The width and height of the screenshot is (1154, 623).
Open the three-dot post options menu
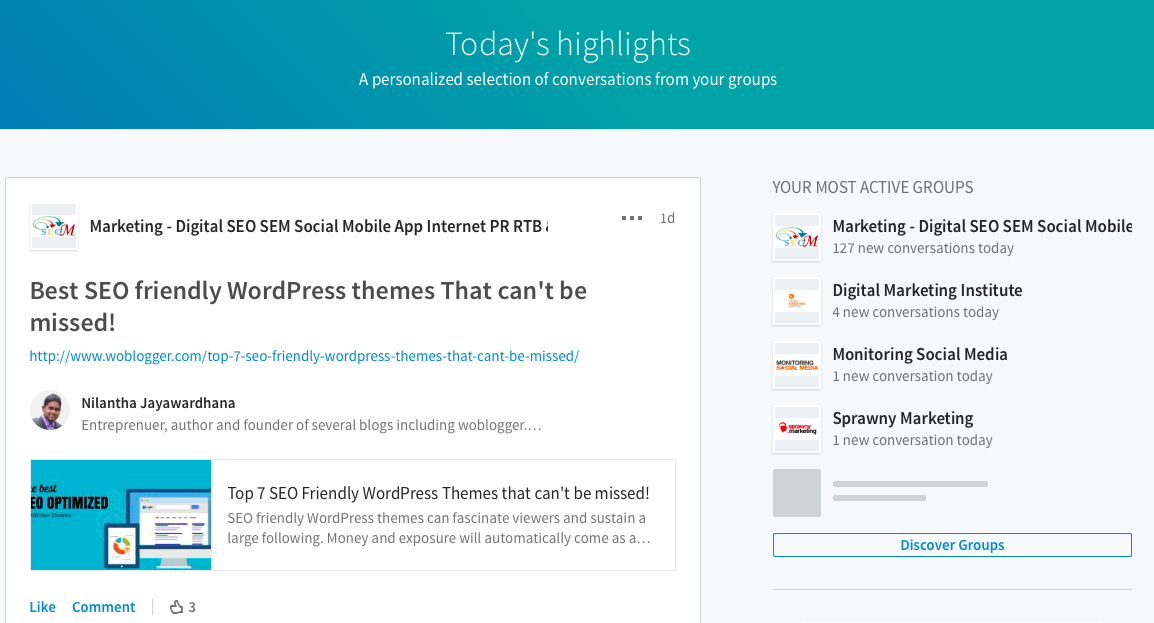pyautogui.click(x=631, y=218)
